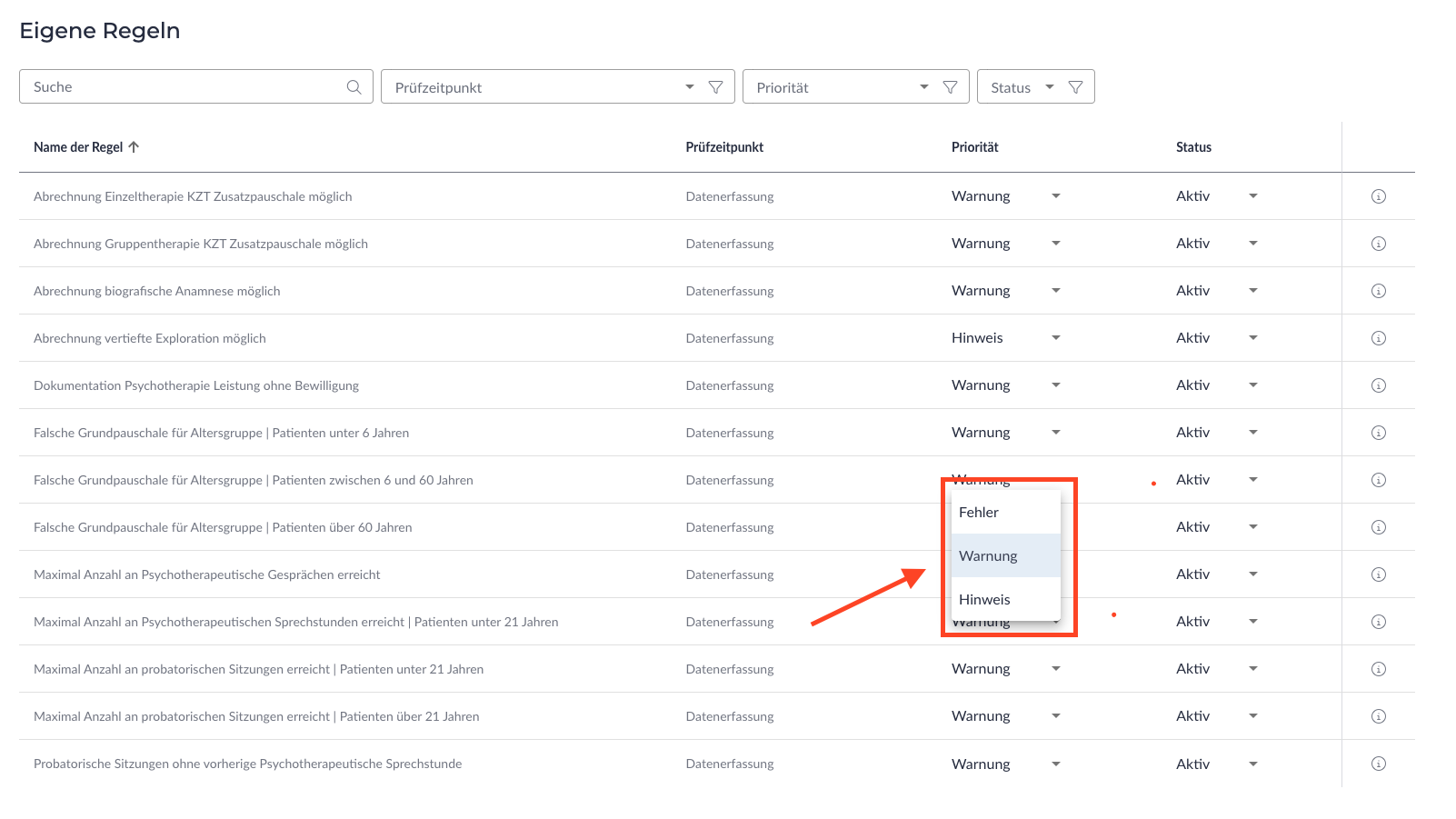
Task: Click the sort arrow next to Name der Regel
Action: tap(134, 147)
